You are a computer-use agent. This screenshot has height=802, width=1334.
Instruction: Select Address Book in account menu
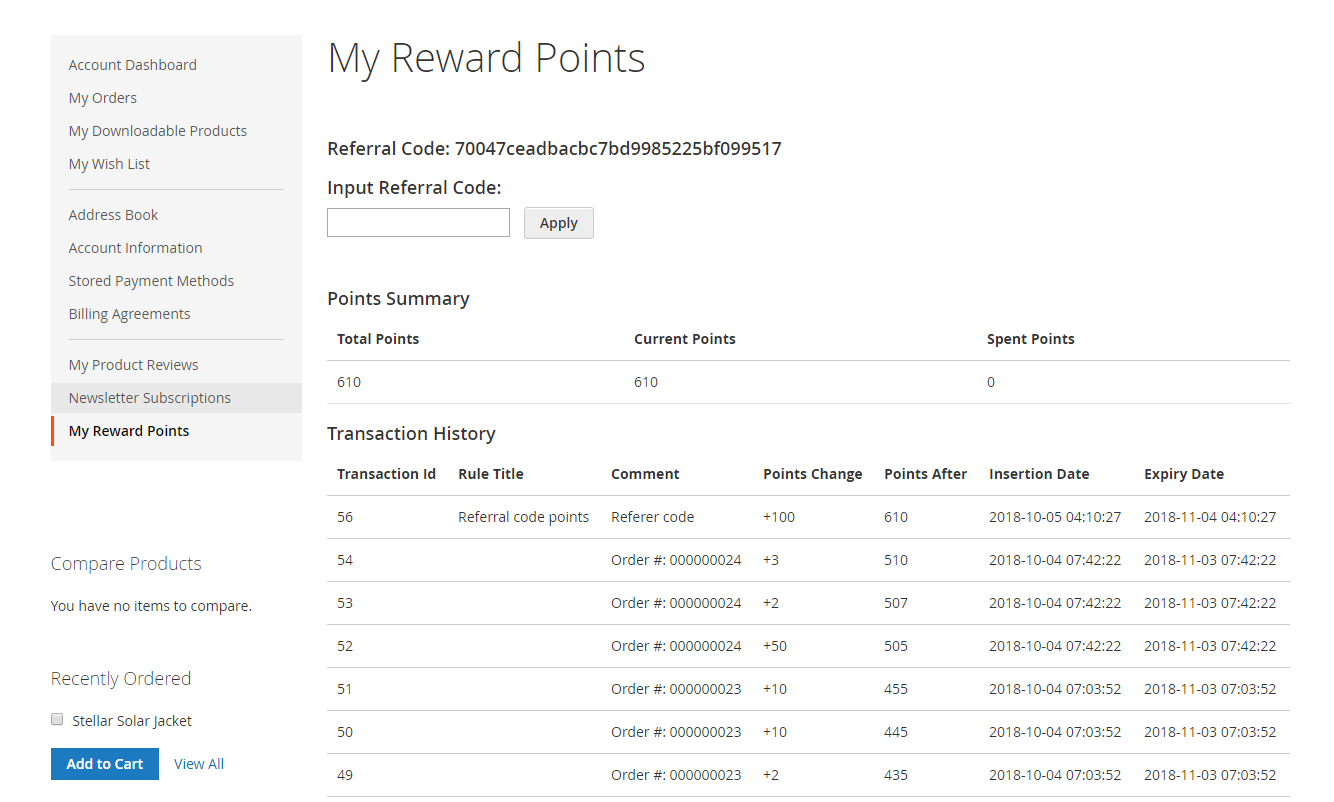coord(113,215)
